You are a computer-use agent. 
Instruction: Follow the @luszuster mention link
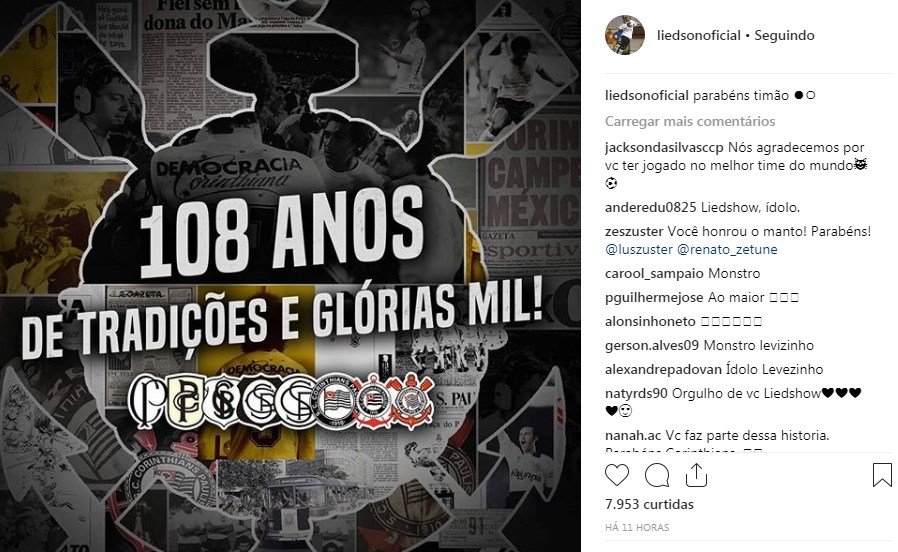(x=639, y=250)
